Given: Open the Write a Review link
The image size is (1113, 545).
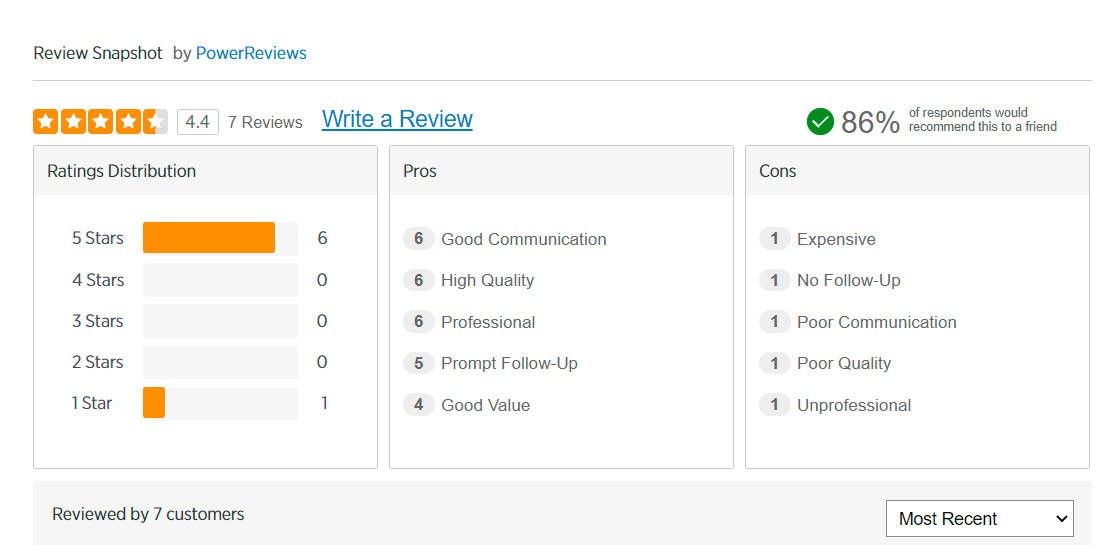Looking at the screenshot, I should tap(397, 120).
